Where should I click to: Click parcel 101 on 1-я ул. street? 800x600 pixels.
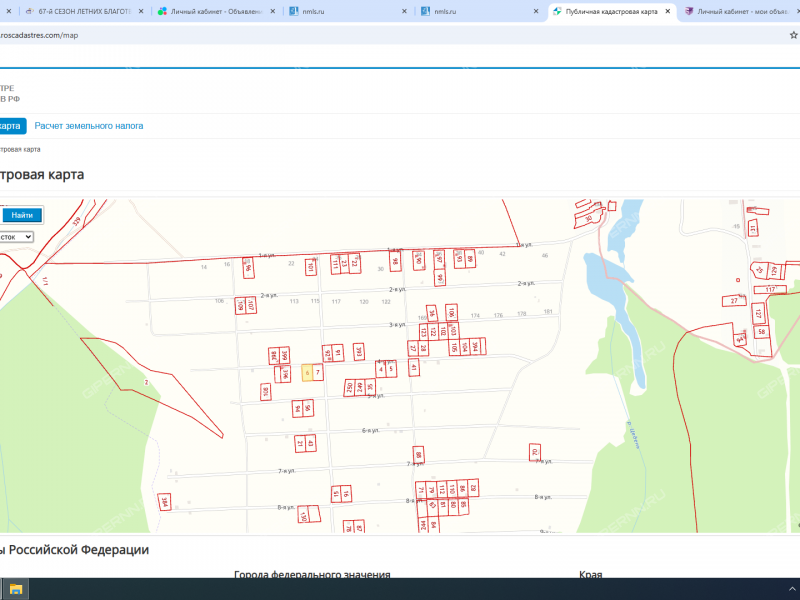click(311, 267)
